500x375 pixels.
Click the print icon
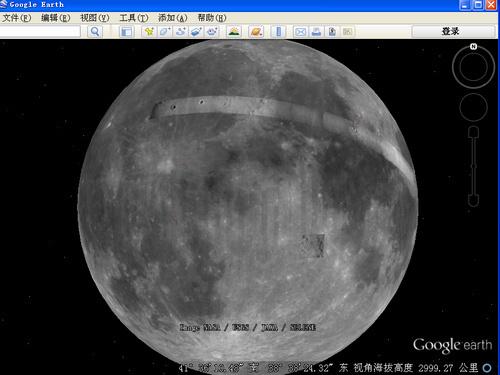[316, 32]
